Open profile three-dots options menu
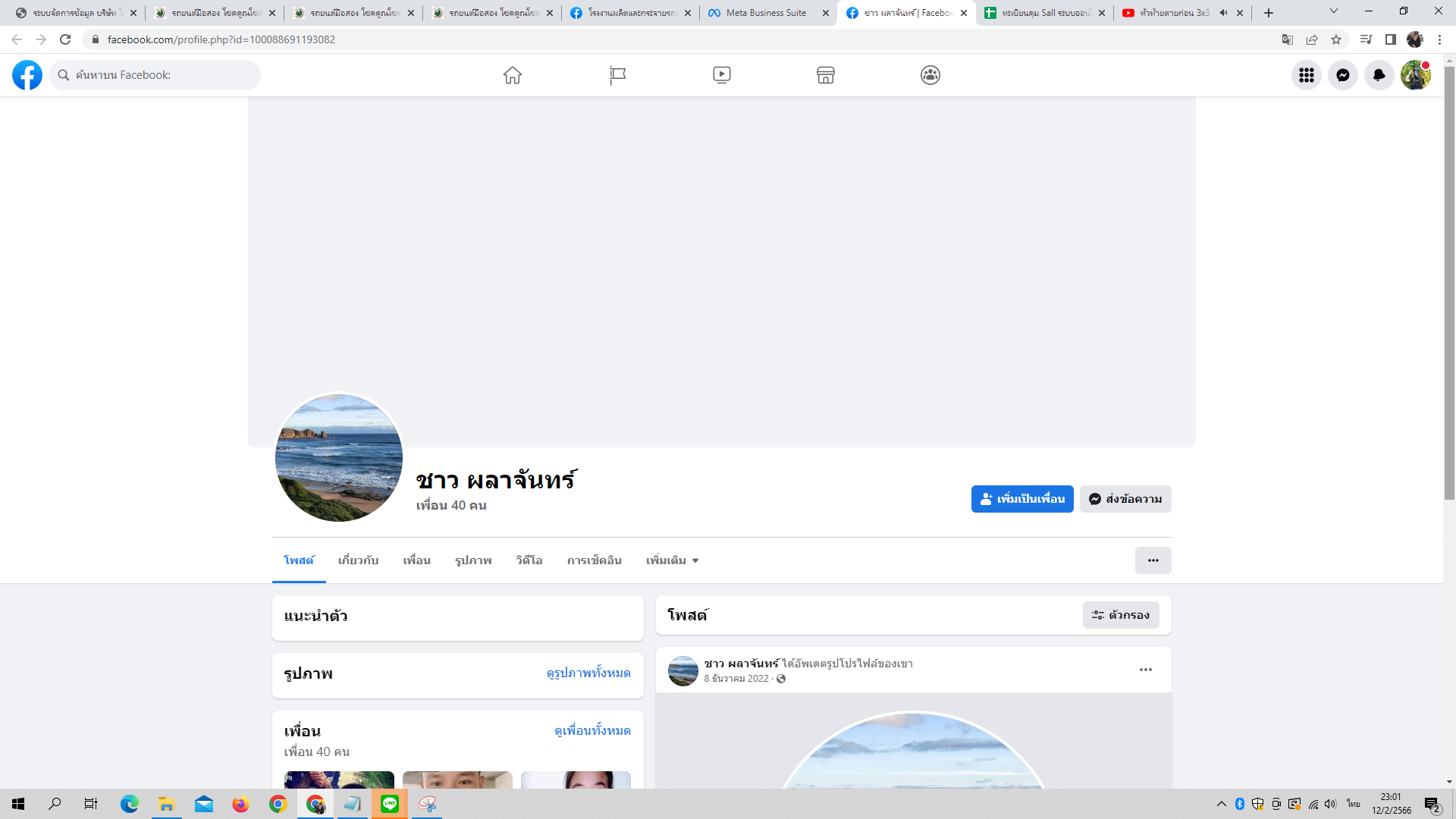The image size is (1456, 819). coord(1153,560)
